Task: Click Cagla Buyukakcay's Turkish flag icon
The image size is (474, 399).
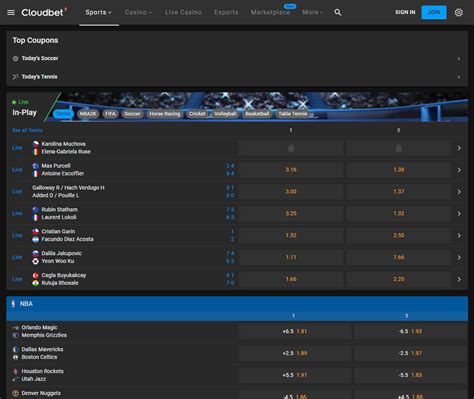Action: (x=36, y=275)
